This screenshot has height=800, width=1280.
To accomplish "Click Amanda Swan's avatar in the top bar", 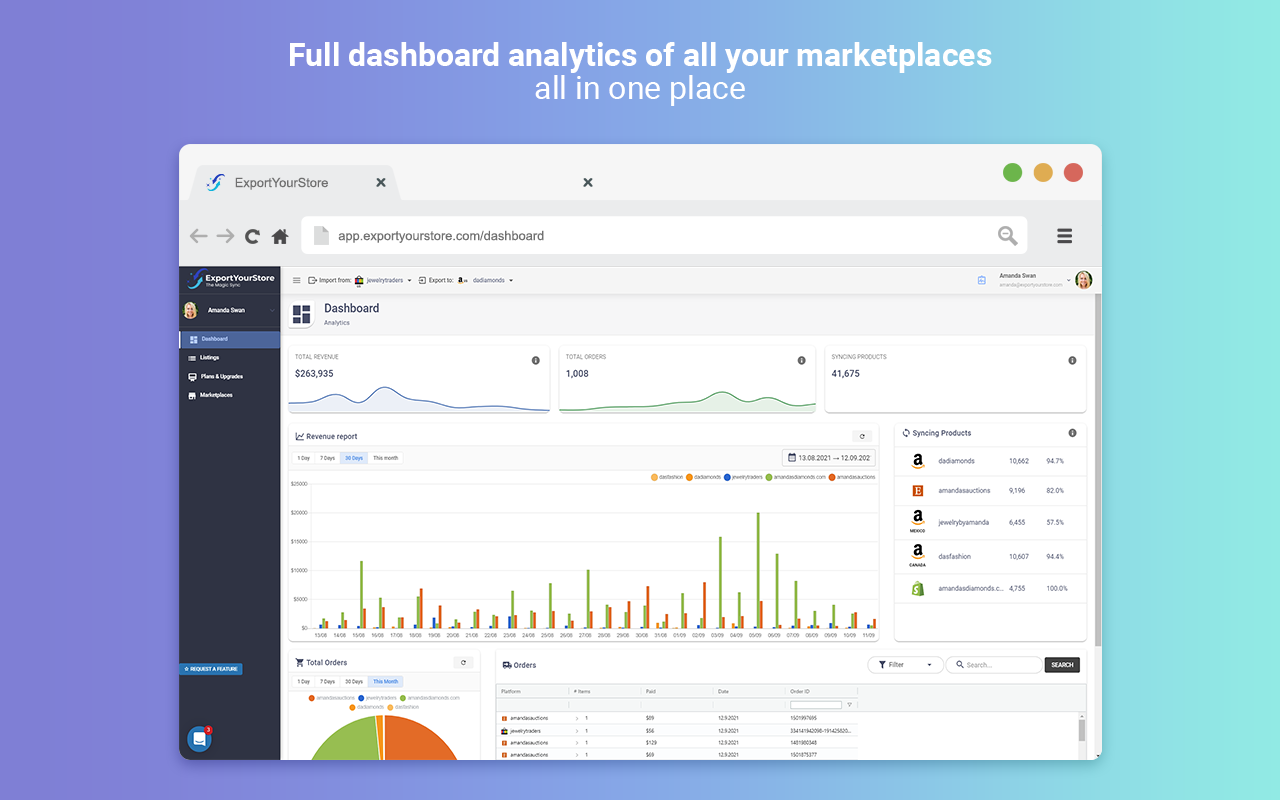I will [x=1084, y=280].
